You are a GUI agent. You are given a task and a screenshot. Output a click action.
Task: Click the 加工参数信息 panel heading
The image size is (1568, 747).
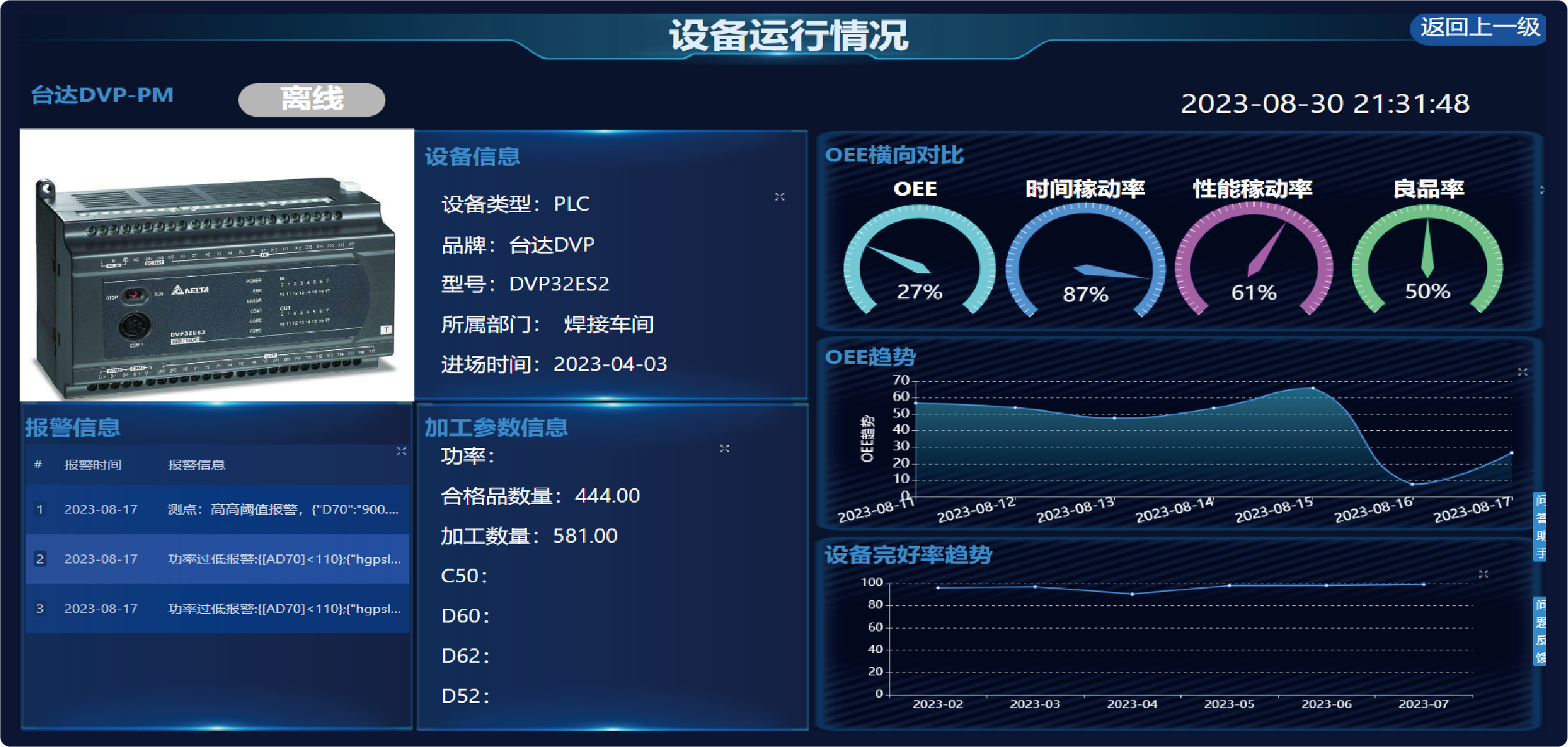(x=496, y=428)
